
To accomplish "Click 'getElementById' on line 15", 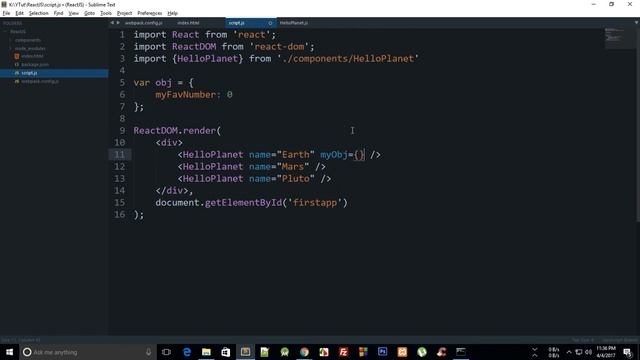I will point(243,202).
